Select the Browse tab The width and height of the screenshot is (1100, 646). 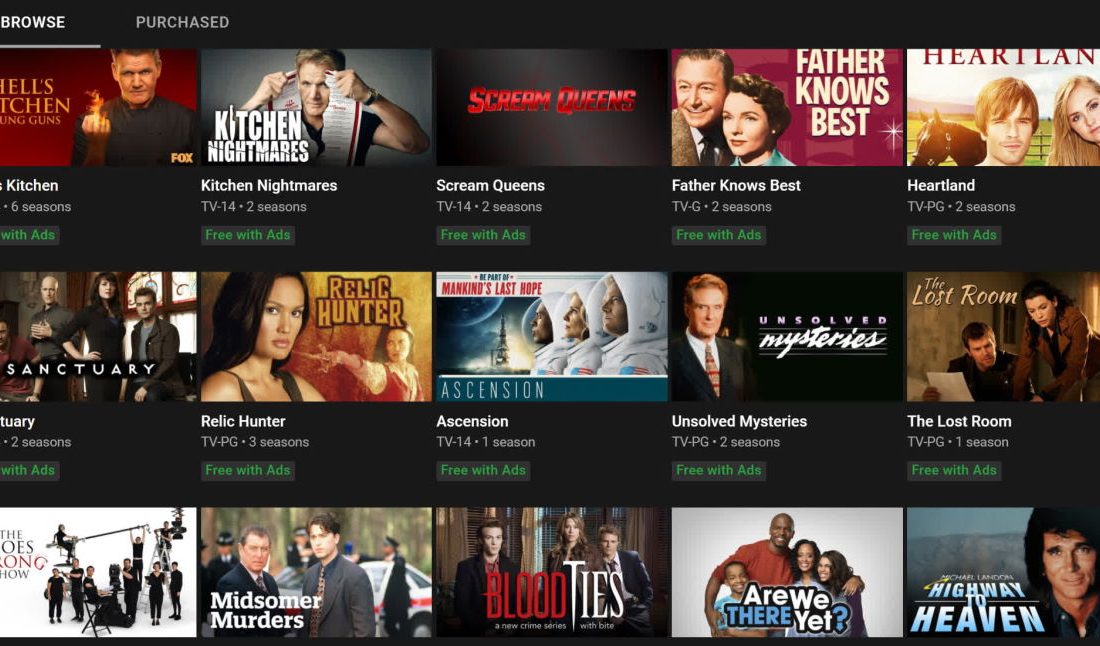[33, 22]
